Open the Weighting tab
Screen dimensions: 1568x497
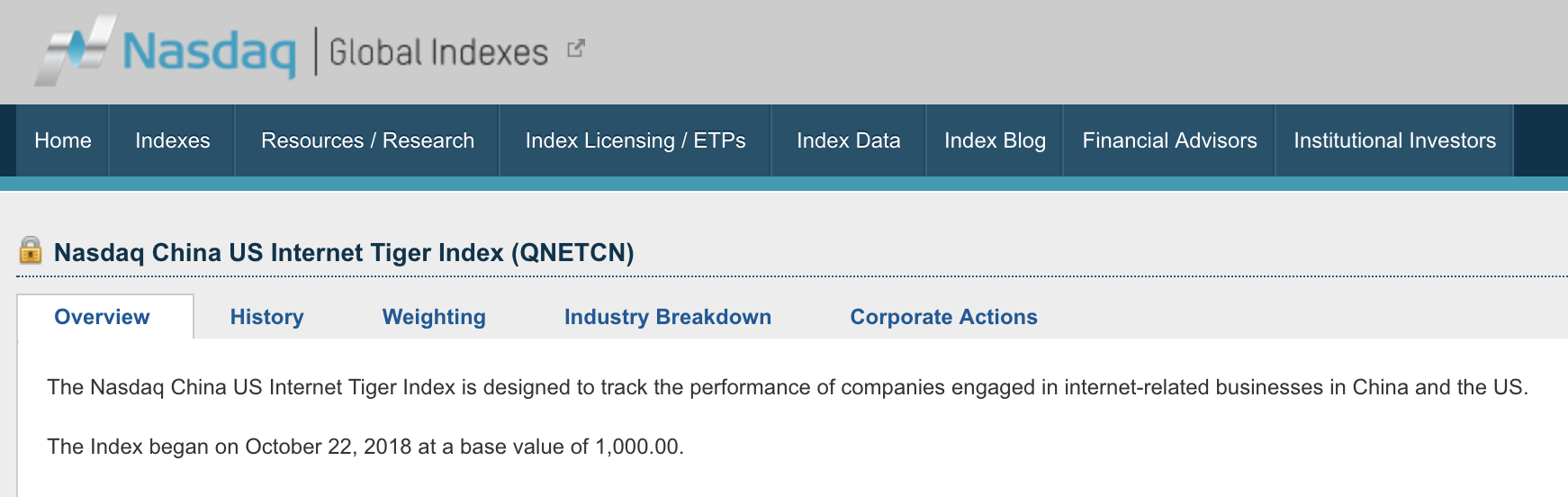point(434,317)
